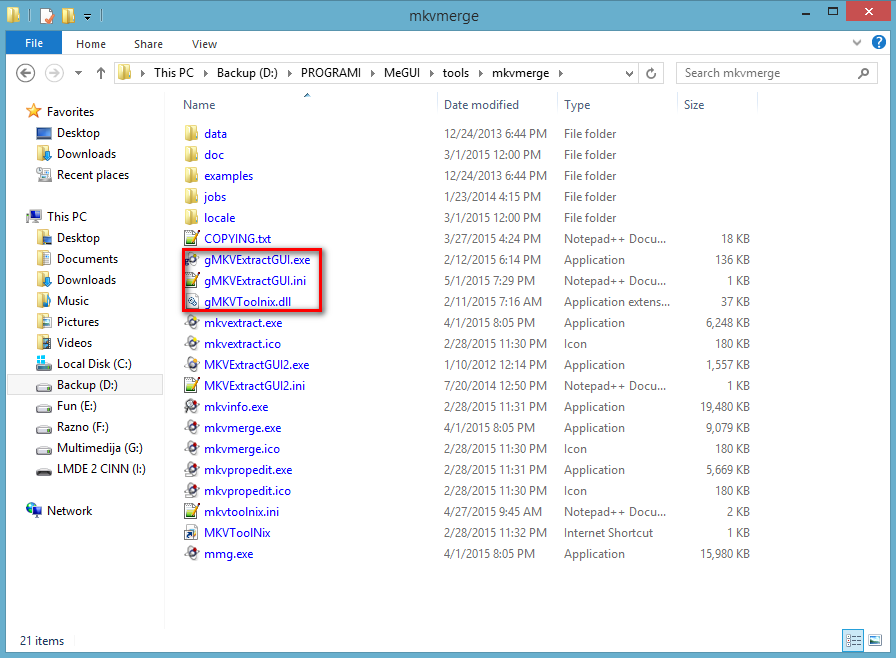Select Local Disk (C:) drive
896x658 pixels.
(x=94, y=364)
